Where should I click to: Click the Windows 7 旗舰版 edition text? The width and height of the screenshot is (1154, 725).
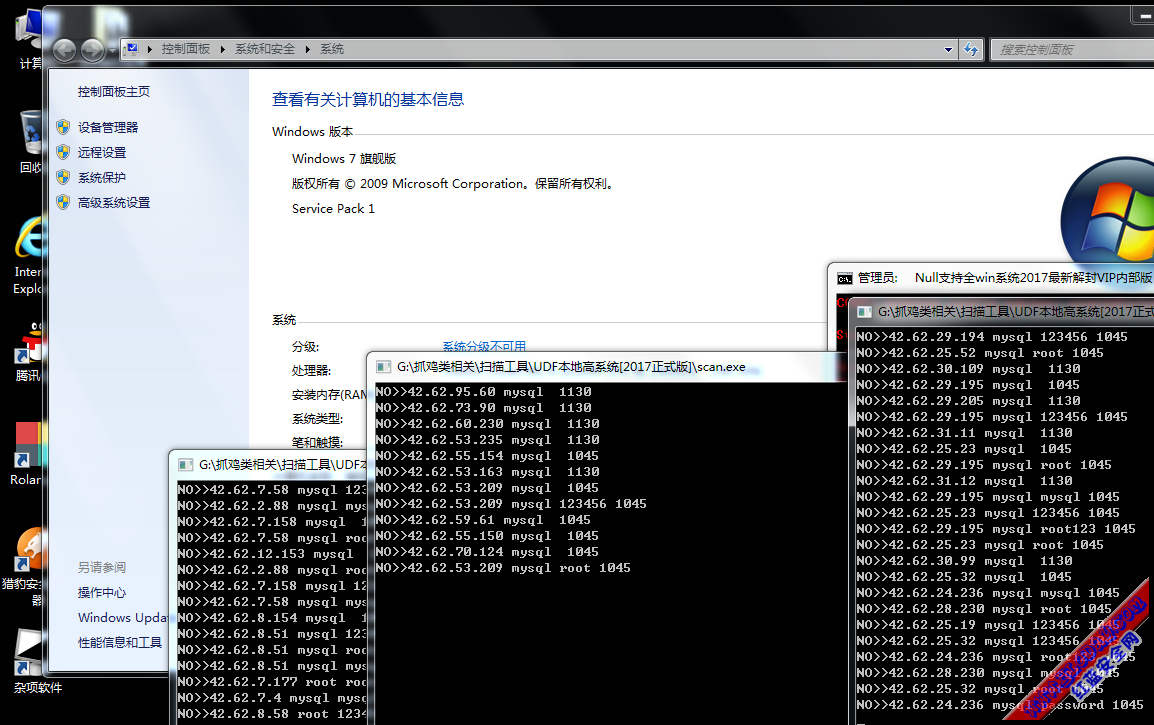pos(344,158)
